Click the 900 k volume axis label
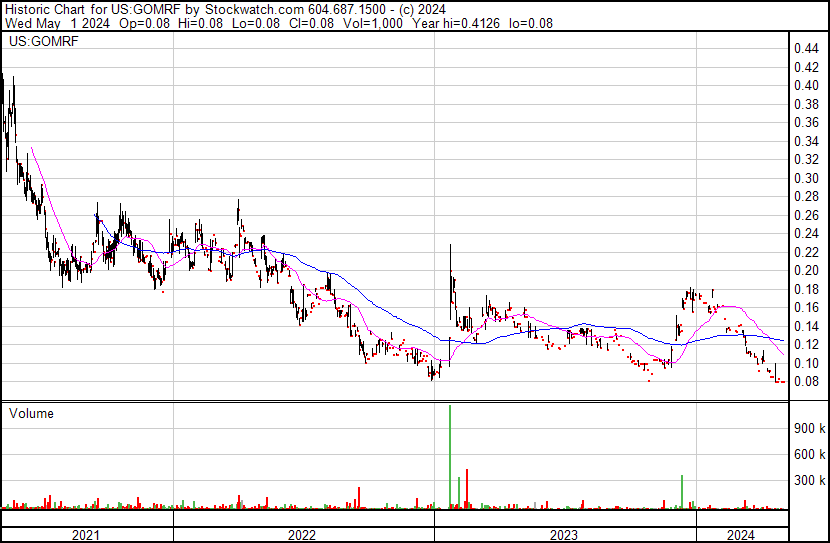The height and width of the screenshot is (543, 830). click(810, 429)
